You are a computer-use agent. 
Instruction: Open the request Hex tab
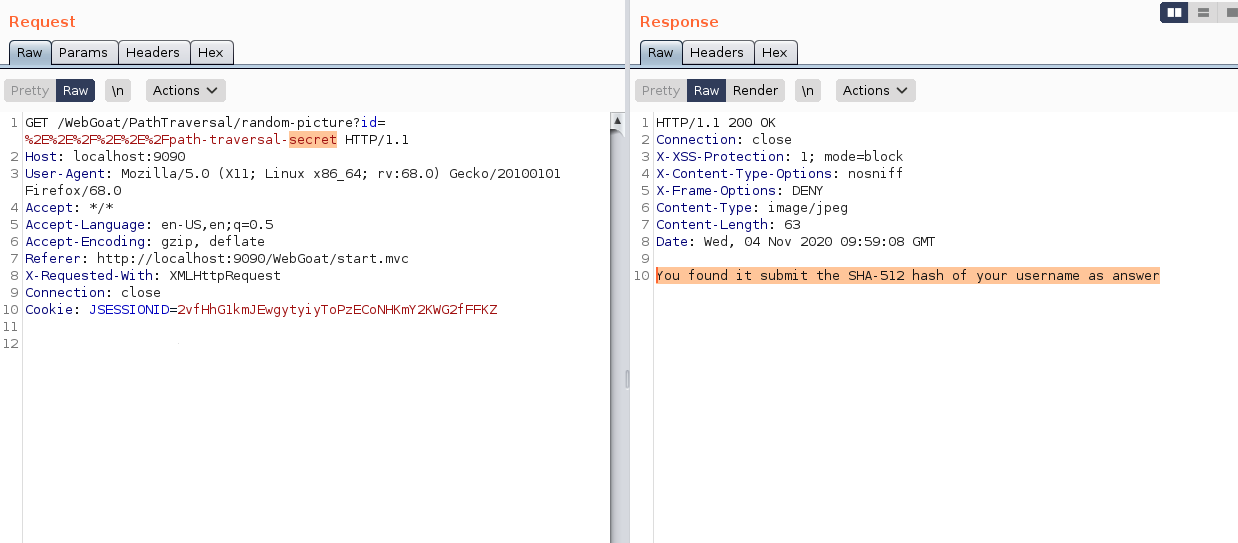point(211,52)
